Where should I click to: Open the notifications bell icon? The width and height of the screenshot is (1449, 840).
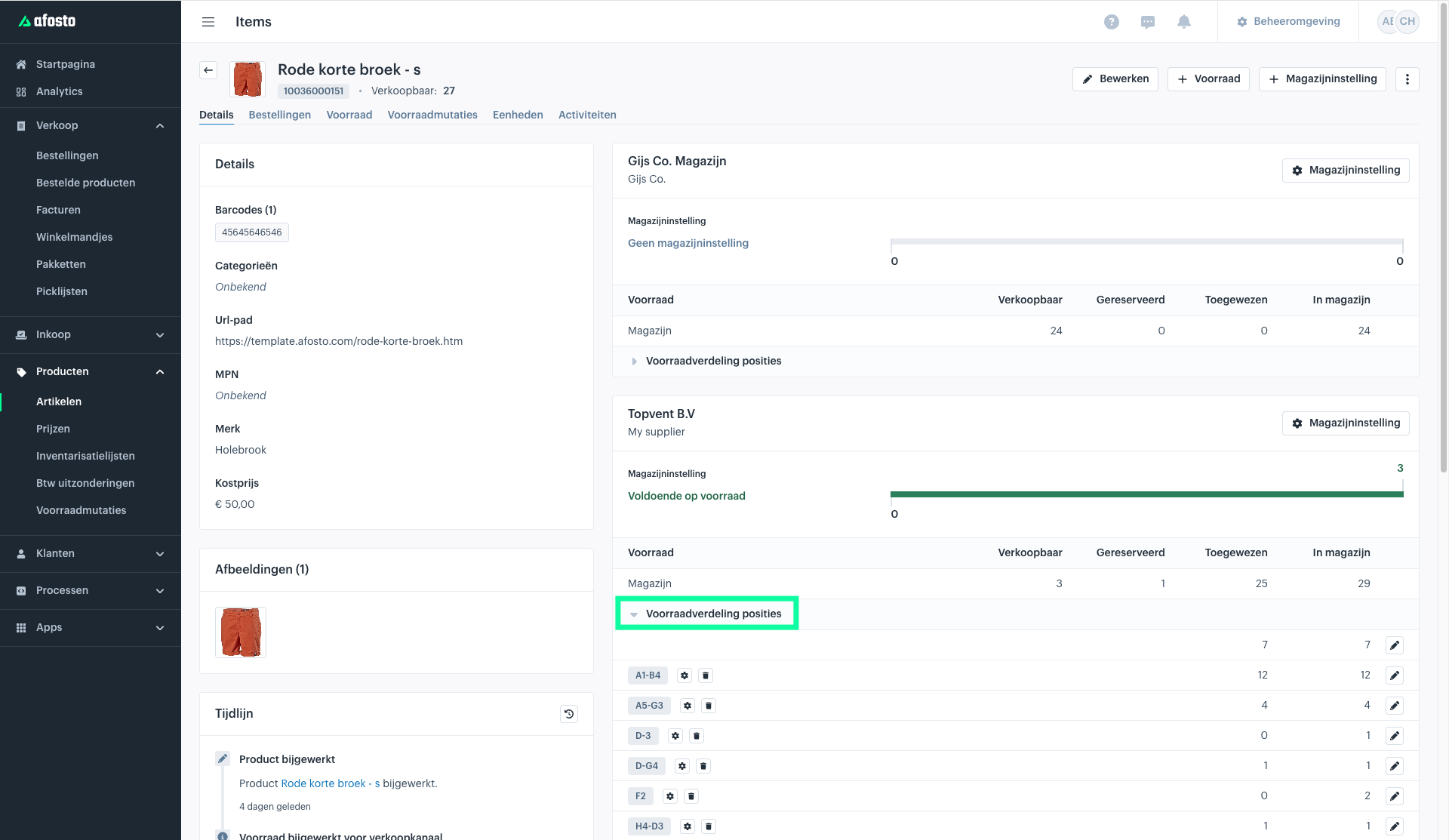pos(1184,22)
